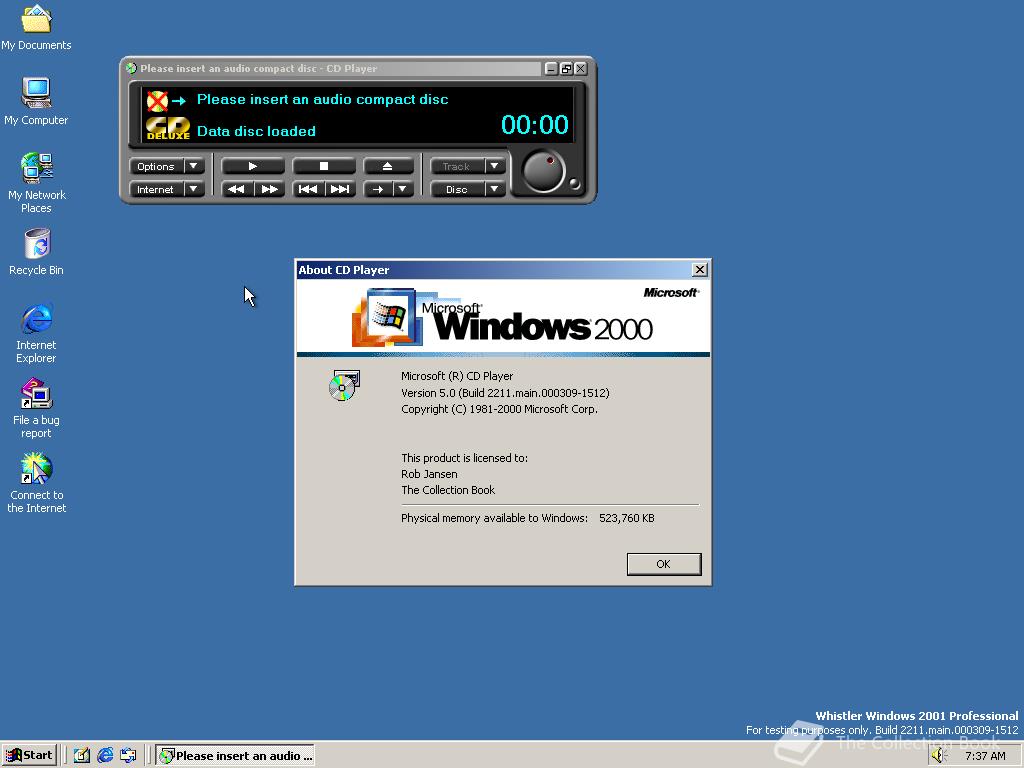Select the My Network Places icon
The height and width of the screenshot is (768, 1024).
[37, 183]
